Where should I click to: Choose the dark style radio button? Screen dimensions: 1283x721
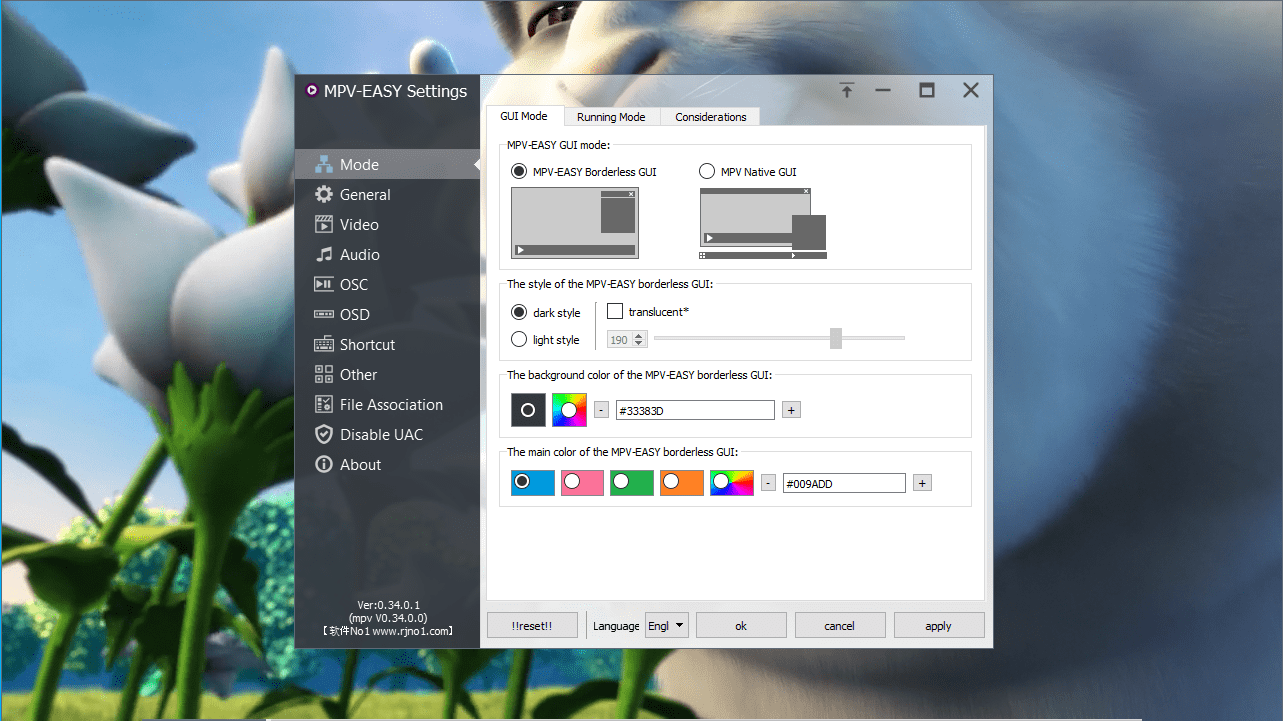pyautogui.click(x=546, y=312)
